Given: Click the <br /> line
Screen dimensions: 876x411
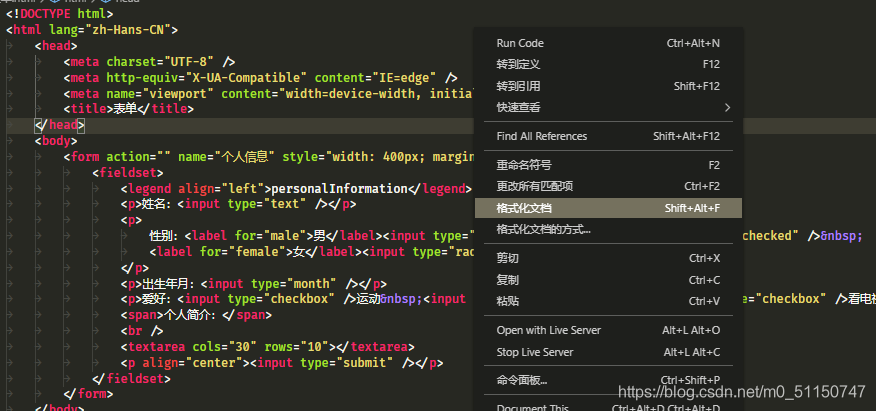Looking at the screenshot, I should click(142, 331).
